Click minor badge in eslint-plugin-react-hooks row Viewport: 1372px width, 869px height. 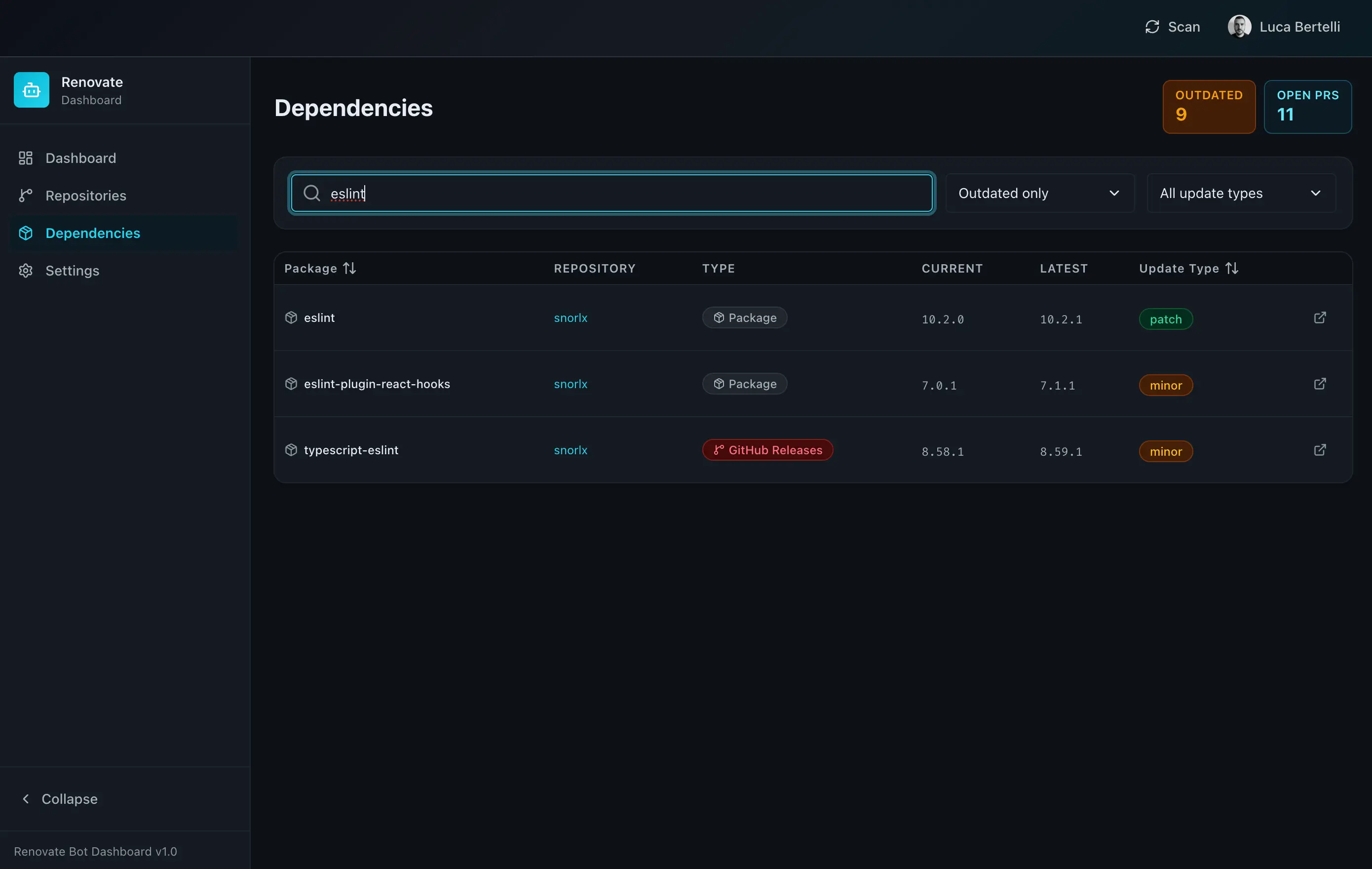[x=1166, y=386]
